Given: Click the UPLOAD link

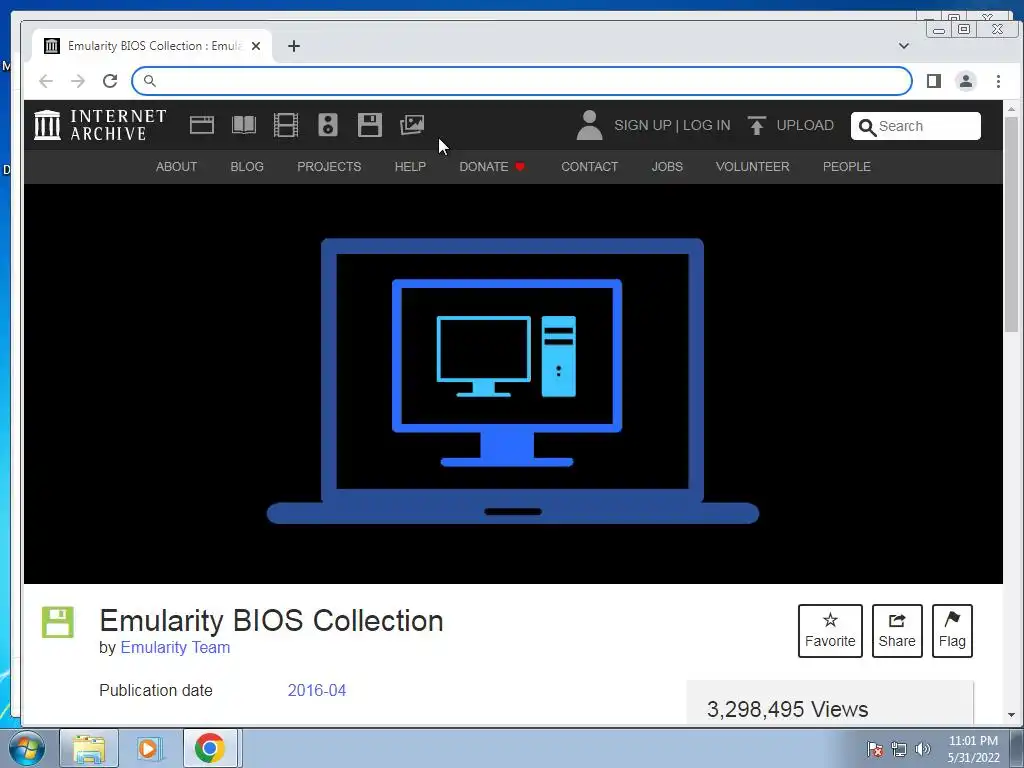Looking at the screenshot, I should tap(805, 125).
